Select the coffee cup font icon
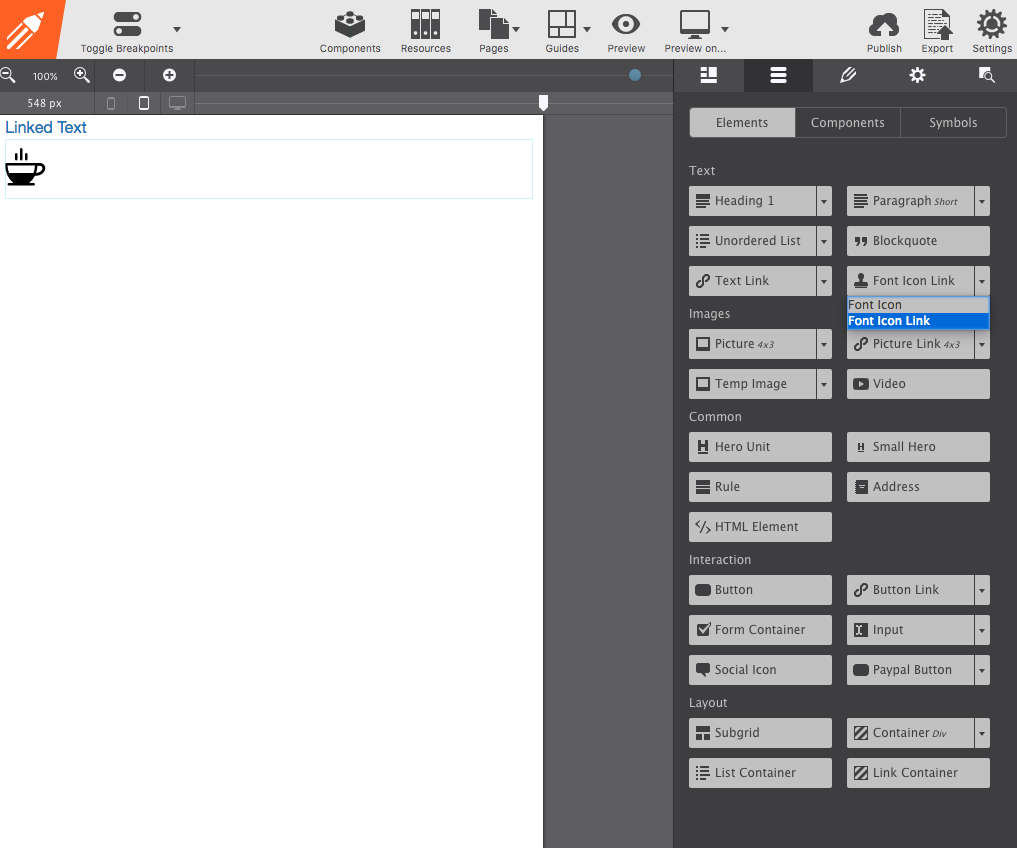 tap(25, 167)
